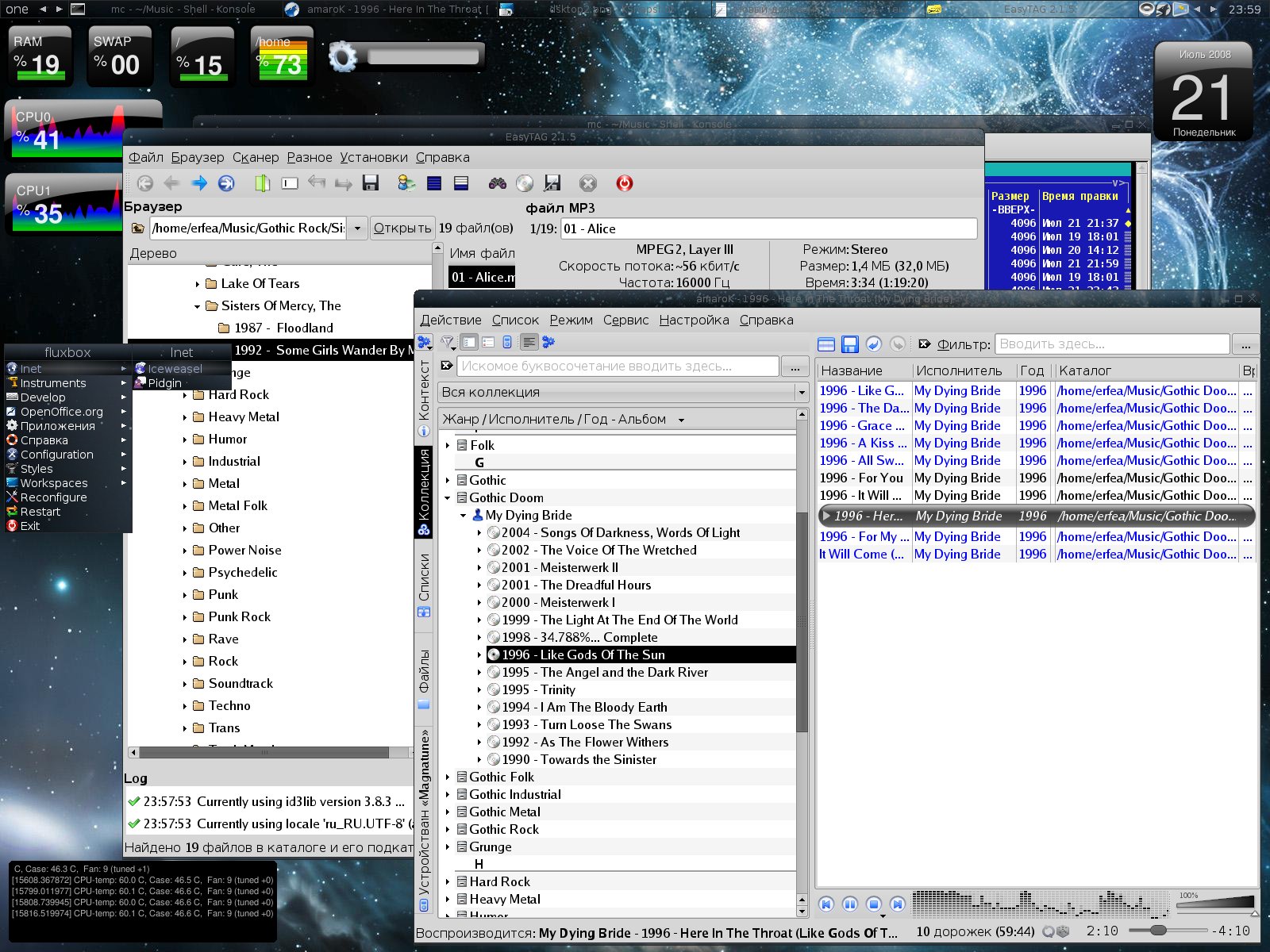
Task: Pause playback in amaroK
Action: pos(849,904)
